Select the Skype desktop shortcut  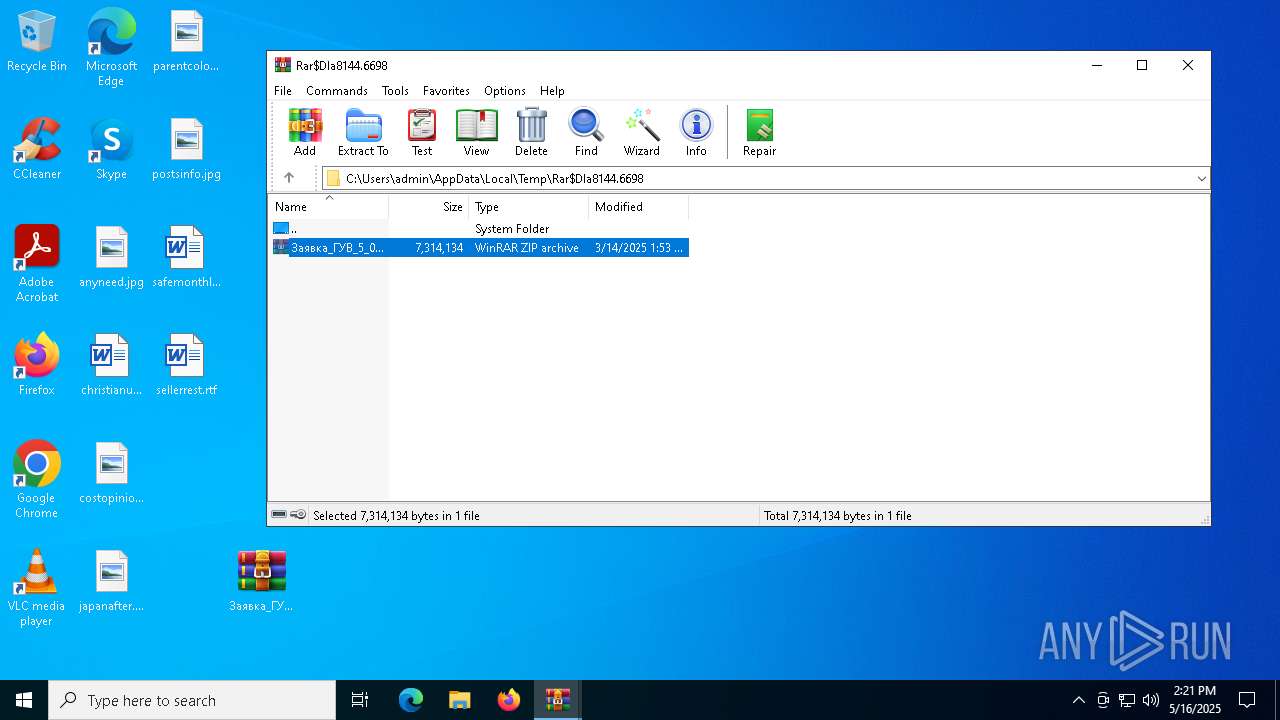[x=111, y=149]
